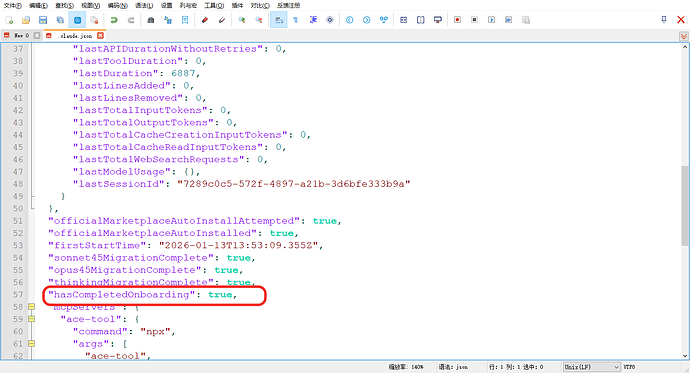
Task: Click the scrollbar up arrow
Action: (x=685, y=47)
